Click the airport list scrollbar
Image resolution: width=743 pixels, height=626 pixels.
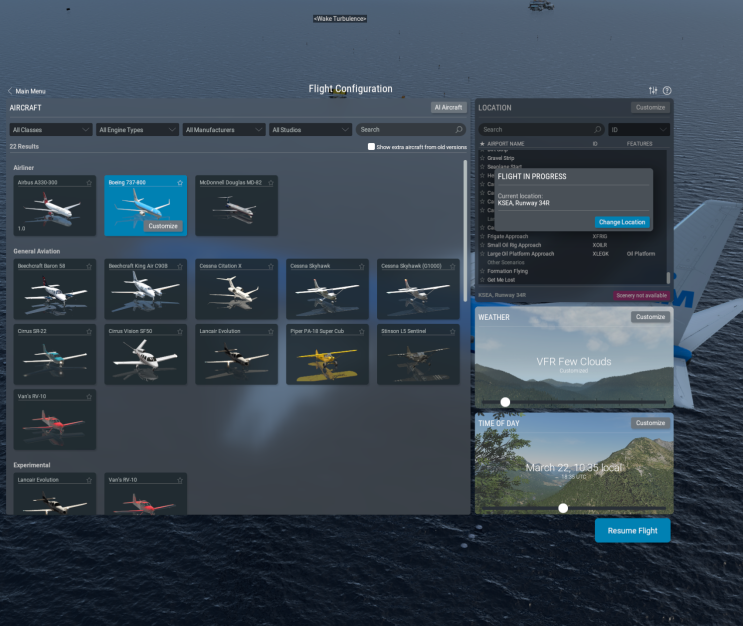pyautogui.click(x=668, y=278)
